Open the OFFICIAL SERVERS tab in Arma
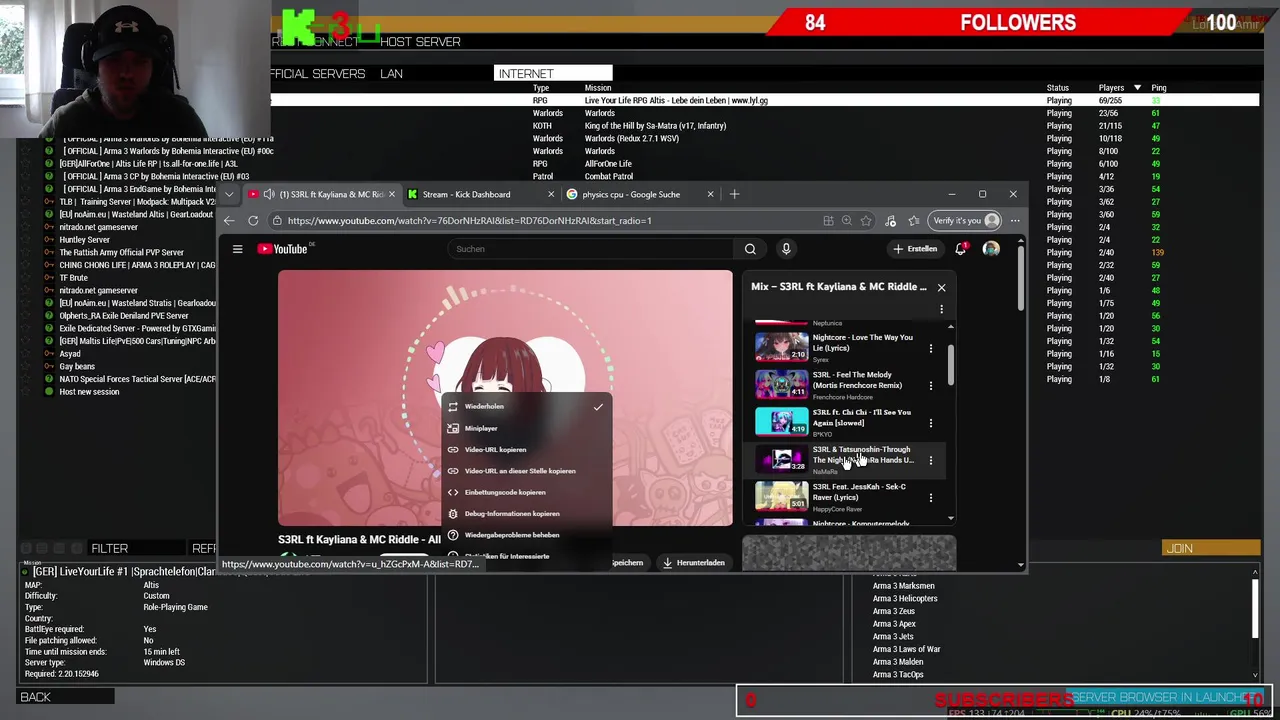 click(317, 74)
